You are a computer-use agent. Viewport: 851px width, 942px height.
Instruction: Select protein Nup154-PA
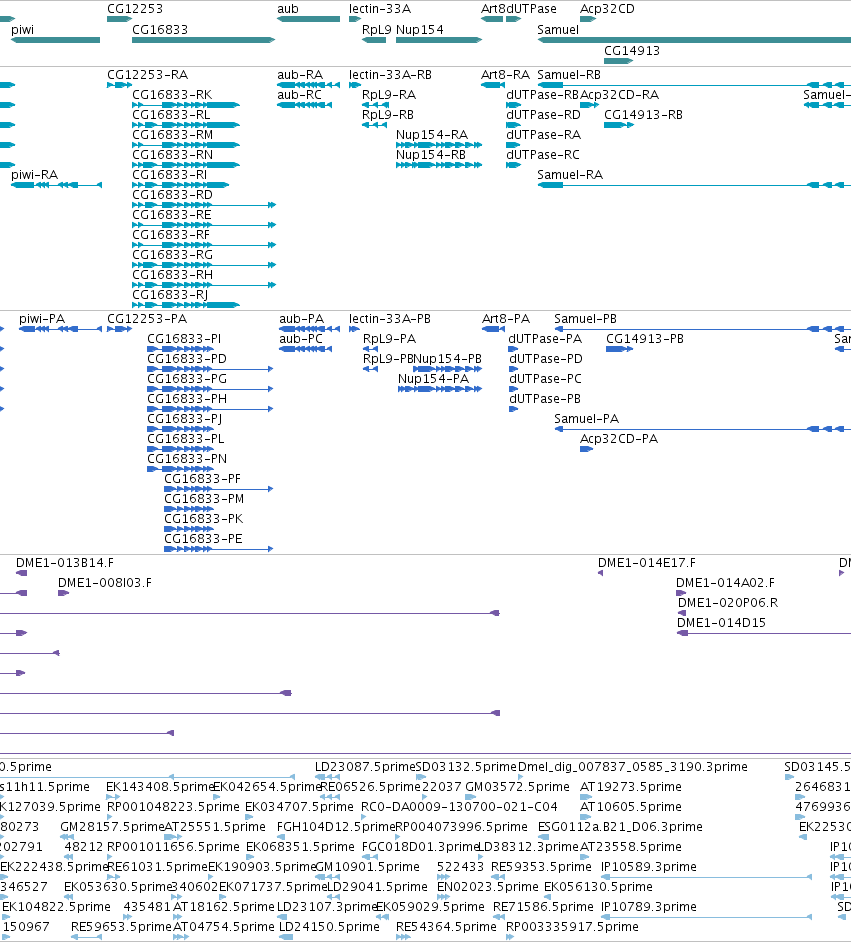click(433, 378)
